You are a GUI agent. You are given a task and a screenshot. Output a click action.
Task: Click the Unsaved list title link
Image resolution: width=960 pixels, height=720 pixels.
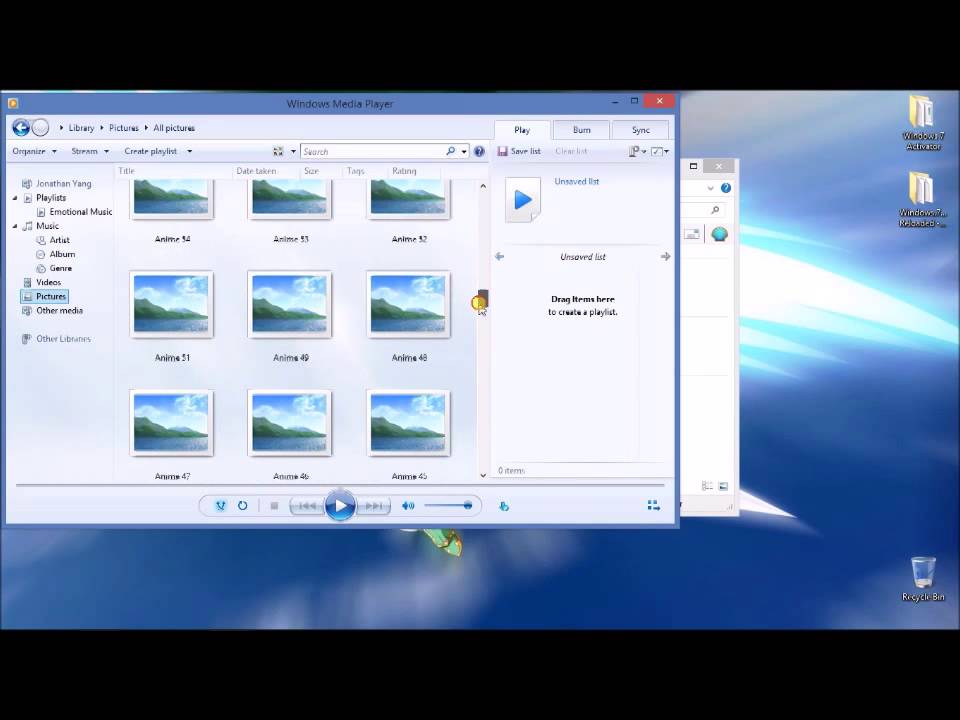point(577,181)
